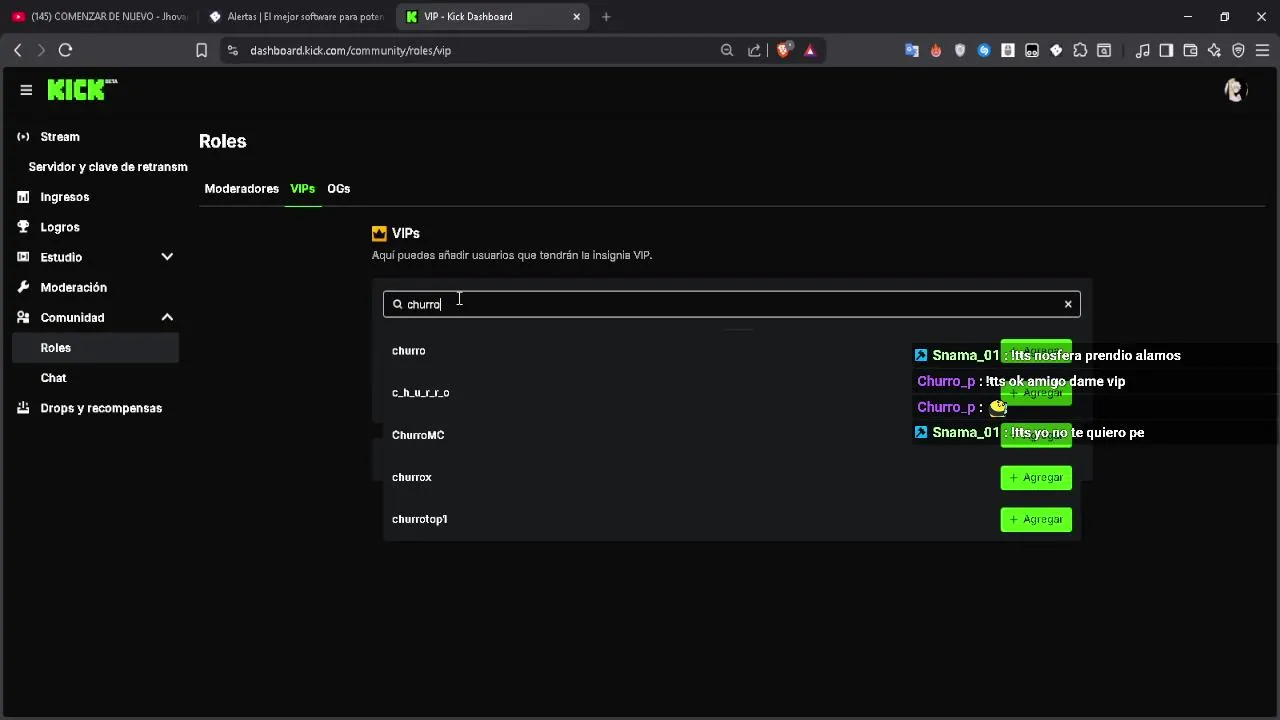Bookmark this page

click(201, 50)
